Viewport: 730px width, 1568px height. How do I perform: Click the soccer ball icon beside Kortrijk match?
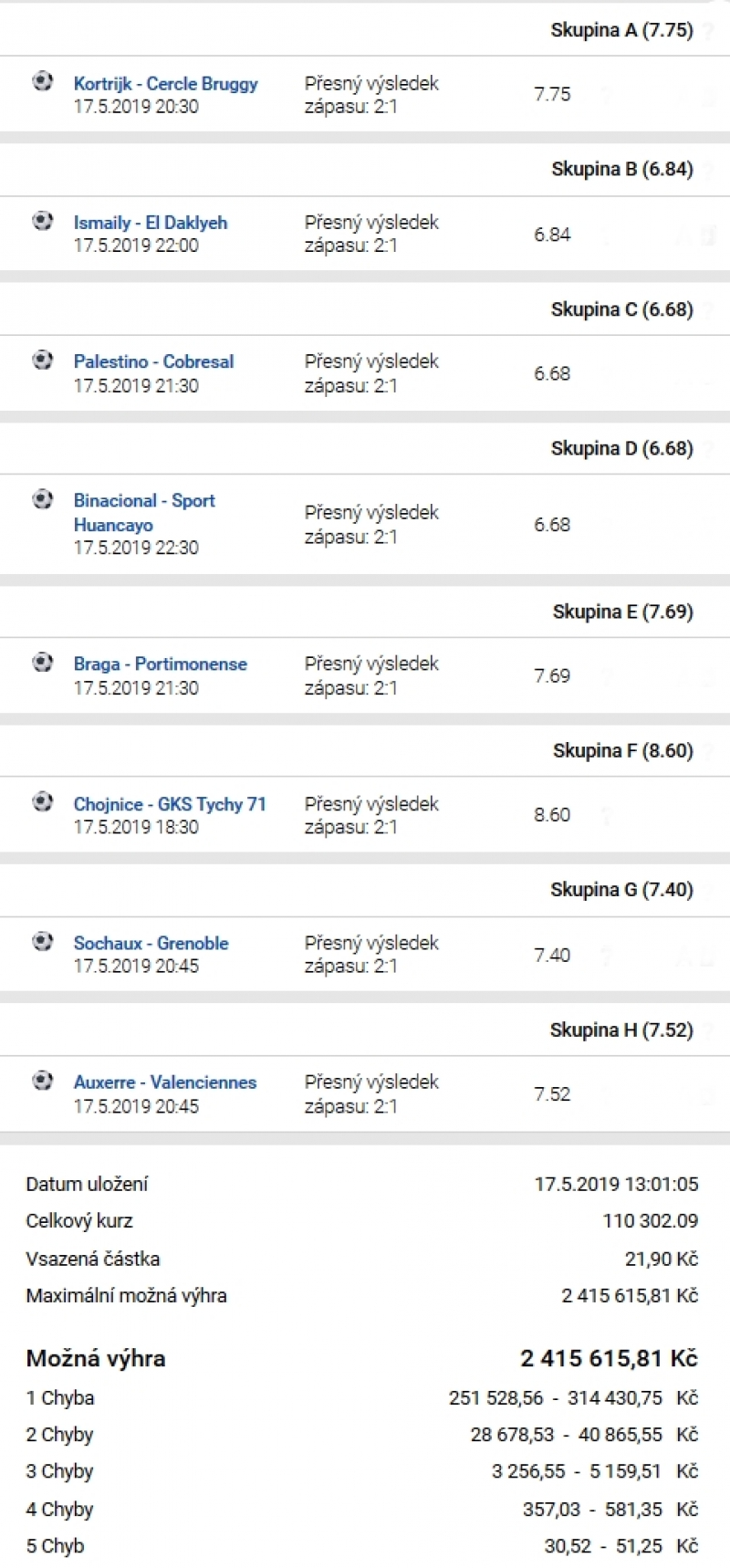[x=43, y=81]
